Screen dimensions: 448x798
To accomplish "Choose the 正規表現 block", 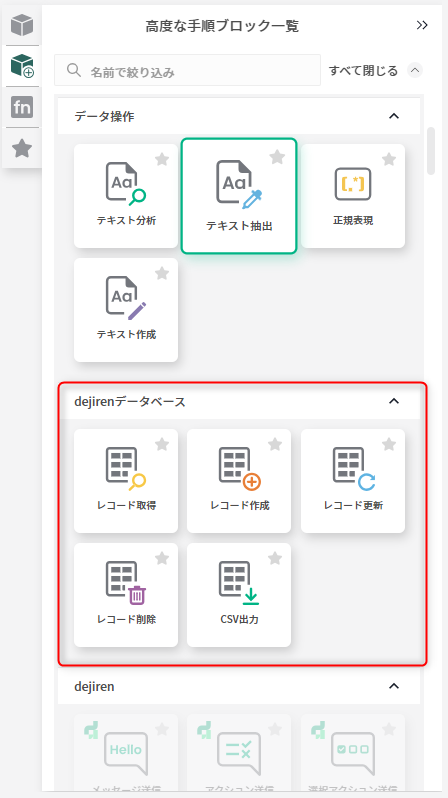I will [x=353, y=196].
